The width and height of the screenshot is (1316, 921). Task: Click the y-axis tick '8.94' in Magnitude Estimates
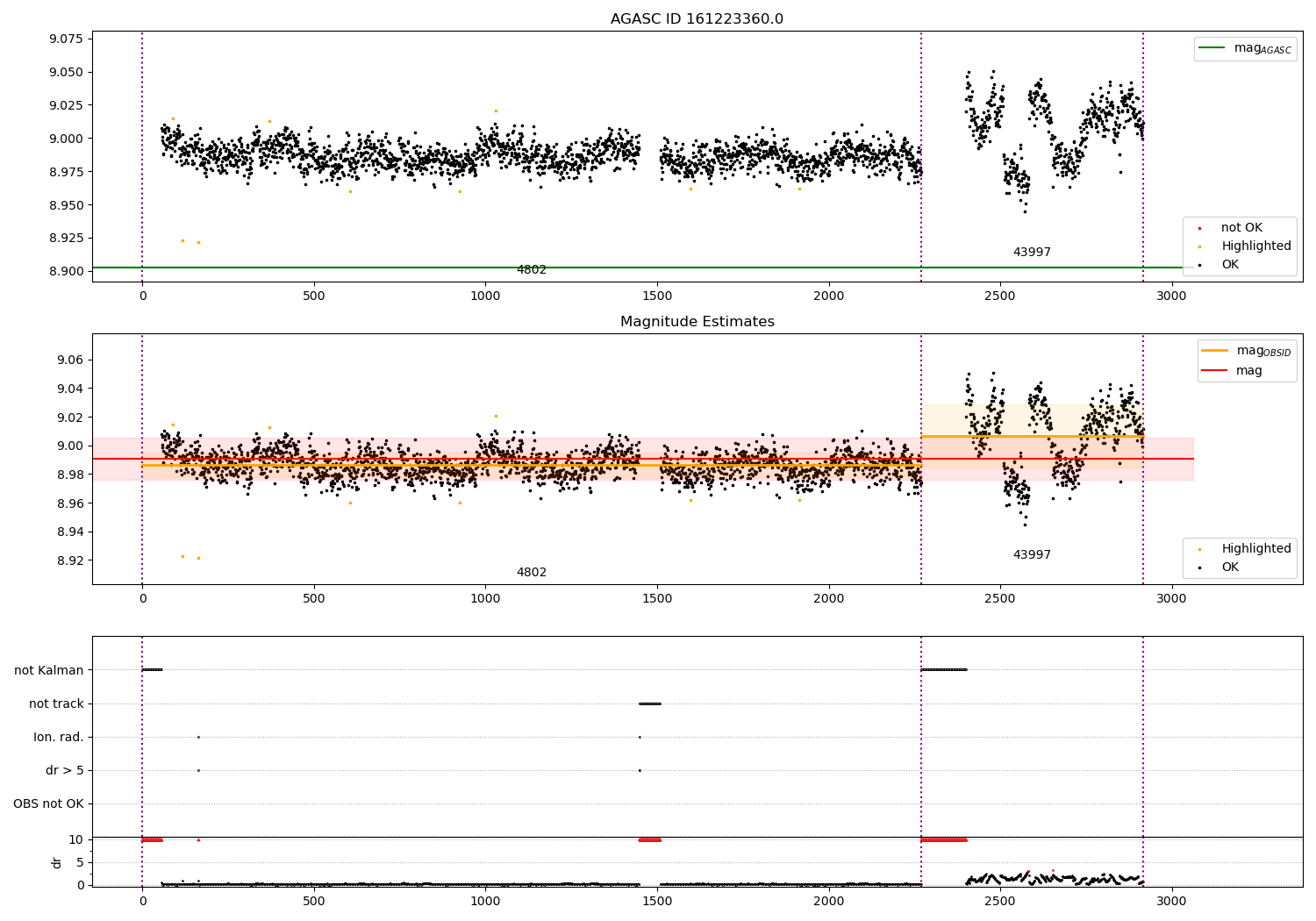click(x=69, y=532)
